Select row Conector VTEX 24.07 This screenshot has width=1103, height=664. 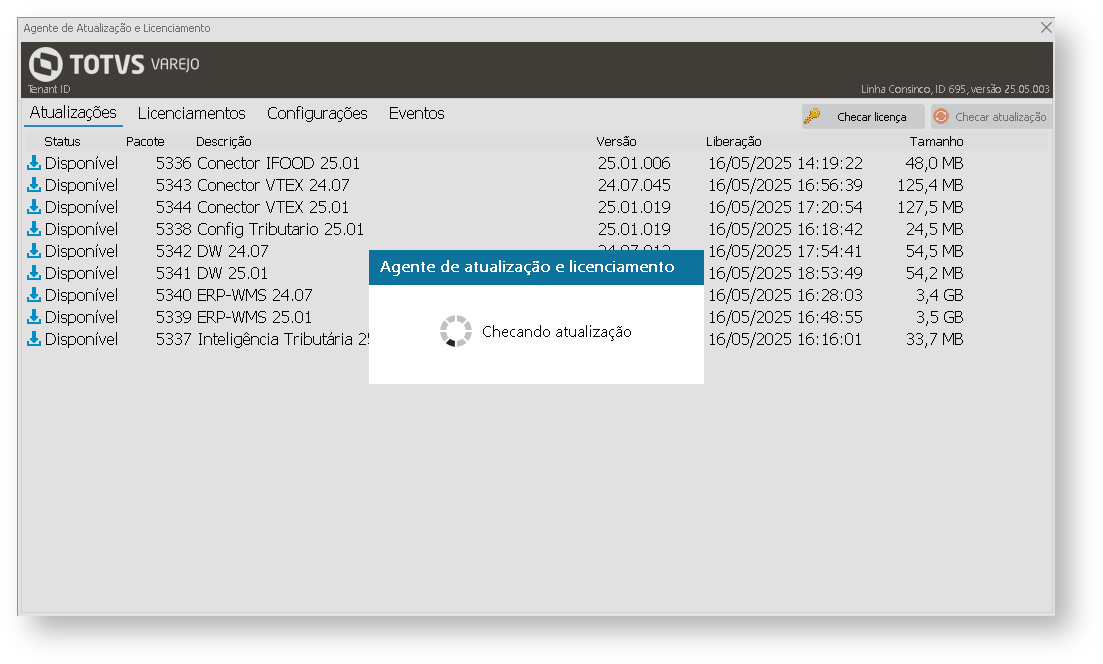536,185
